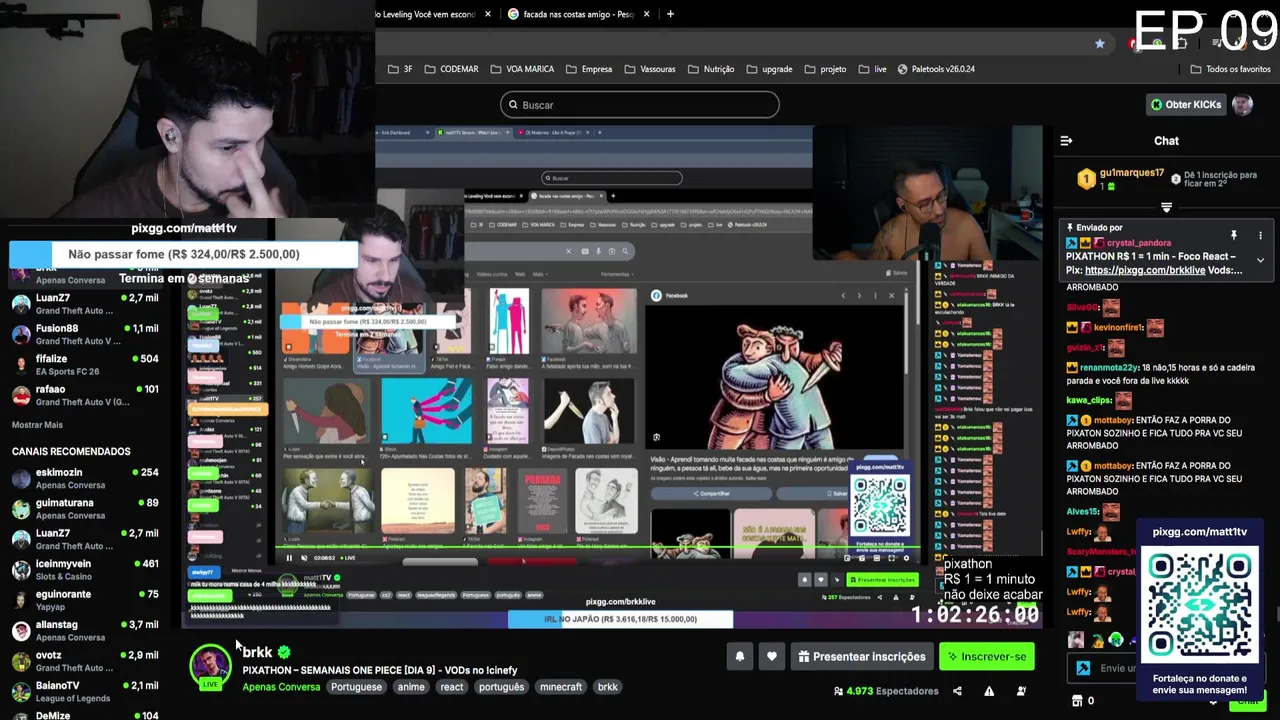Select the react tag
This screenshot has height=720, width=1280.
tap(452, 687)
